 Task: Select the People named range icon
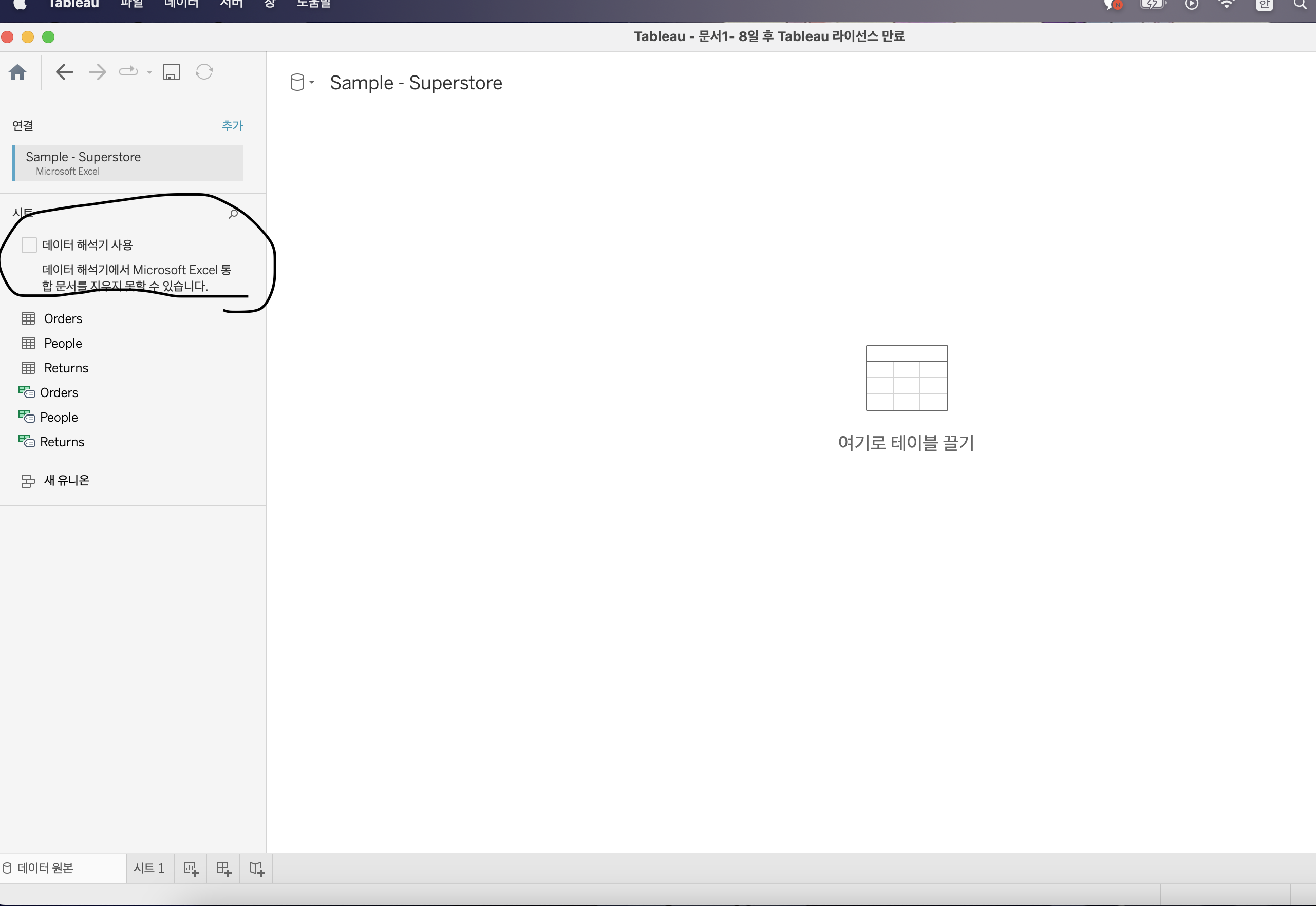pos(26,417)
